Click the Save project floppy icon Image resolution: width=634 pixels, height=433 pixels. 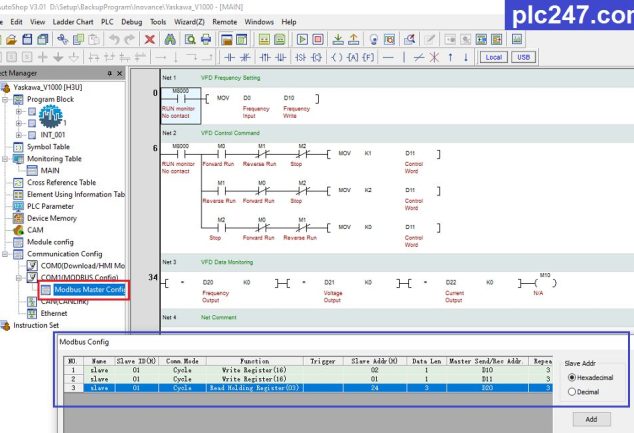[x=27, y=39]
